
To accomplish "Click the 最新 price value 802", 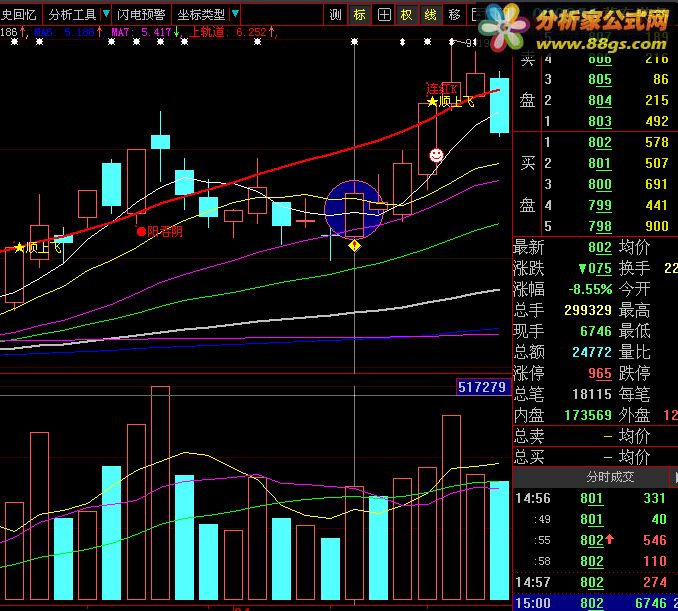I will [x=600, y=248].
